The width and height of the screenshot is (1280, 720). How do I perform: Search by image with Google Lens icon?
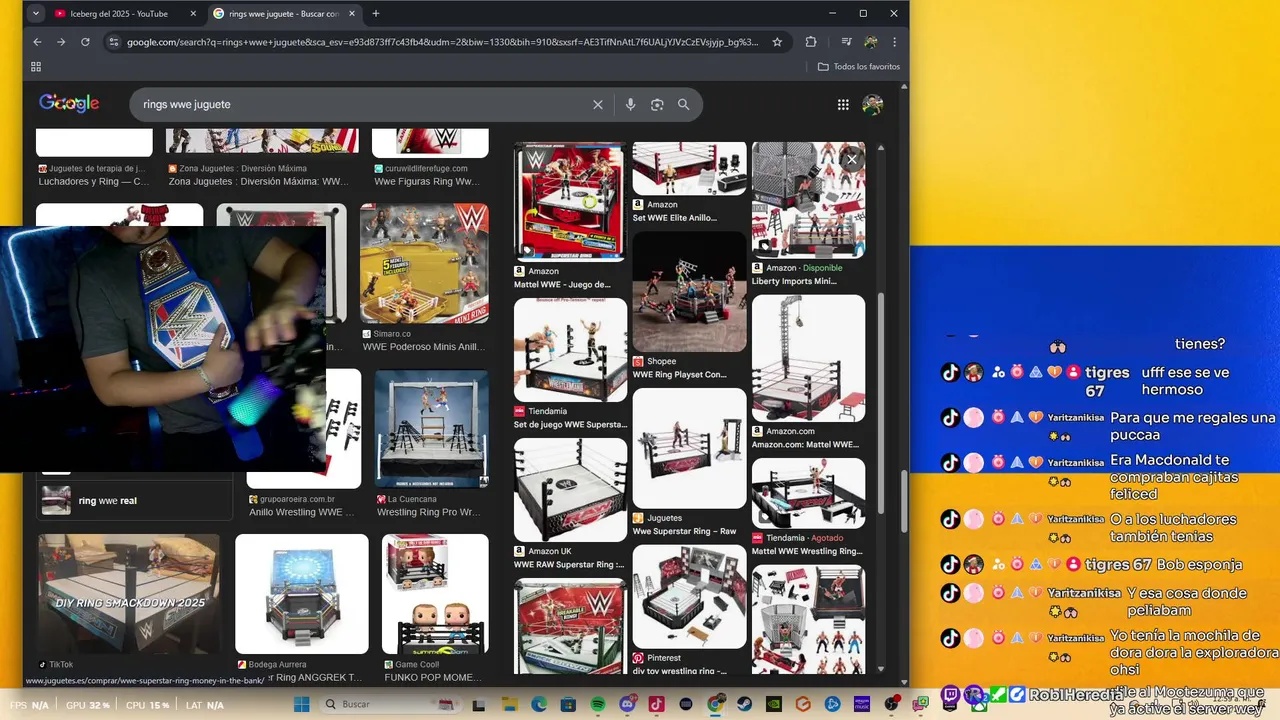tap(657, 104)
